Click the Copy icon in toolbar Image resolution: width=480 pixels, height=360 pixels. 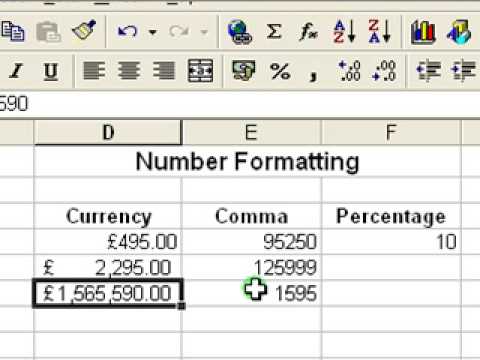[13, 32]
